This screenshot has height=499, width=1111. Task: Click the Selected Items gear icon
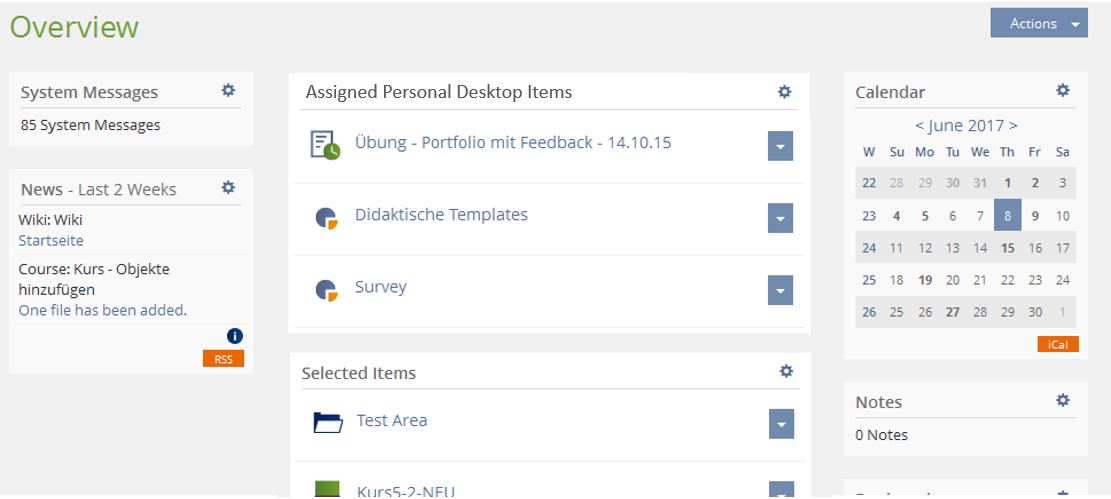click(x=786, y=372)
